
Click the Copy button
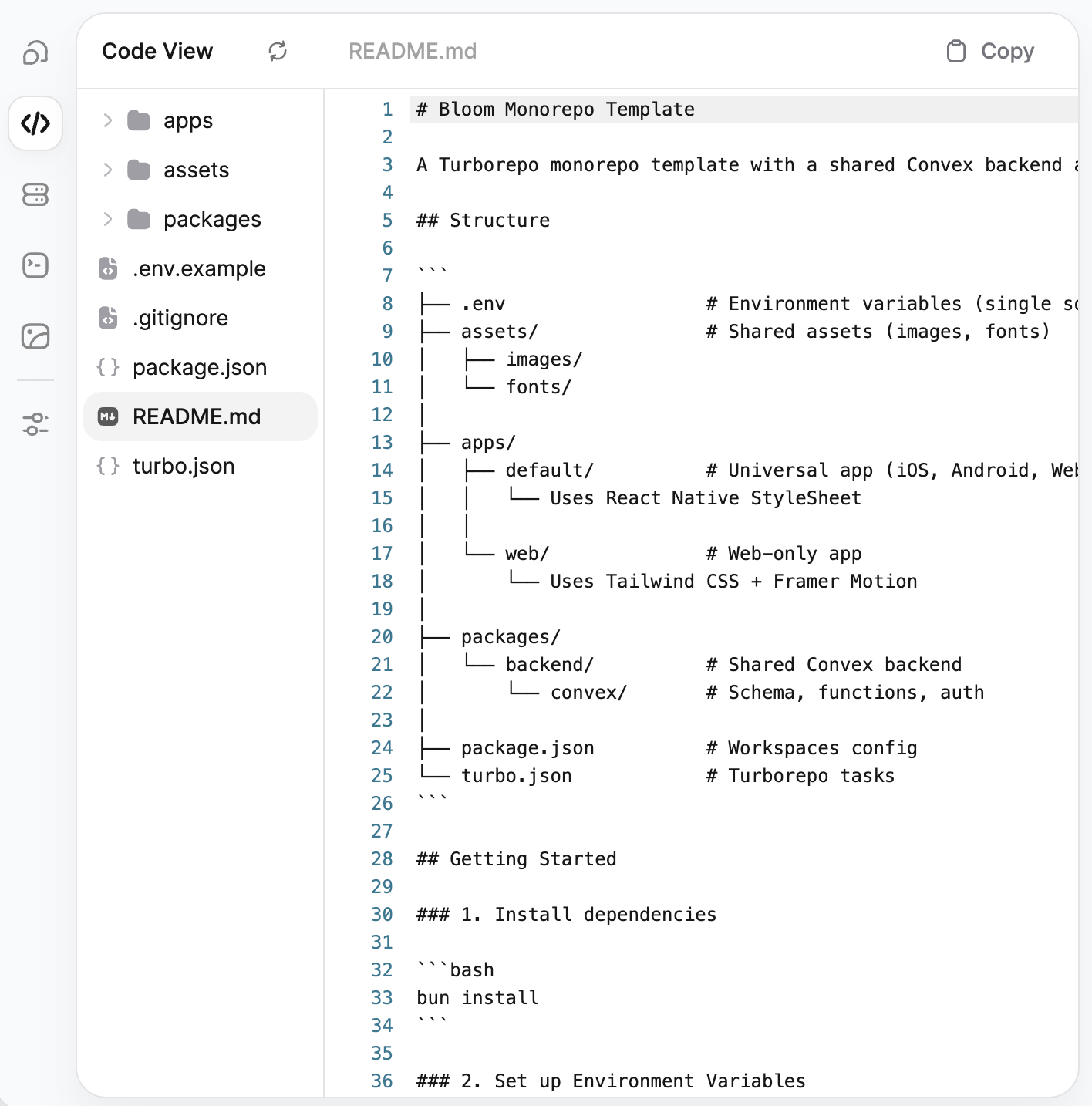(1006, 51)
